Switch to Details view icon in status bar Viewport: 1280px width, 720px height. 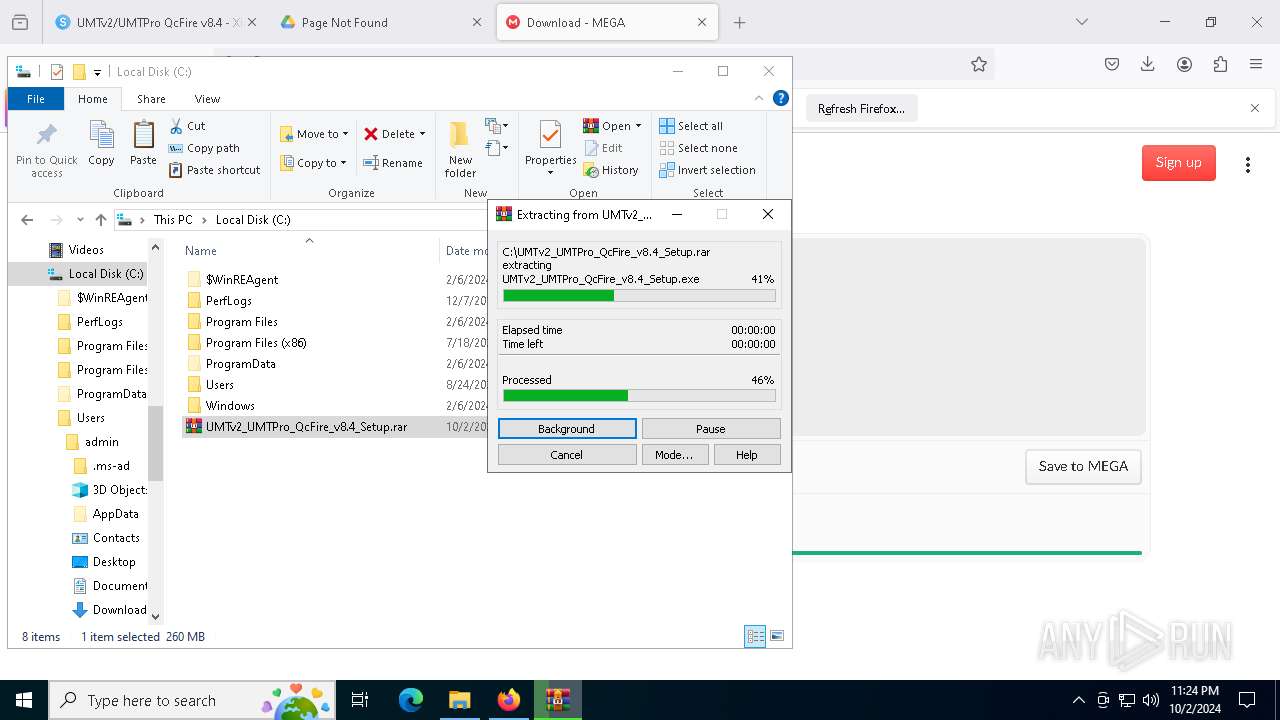point(755,636)
